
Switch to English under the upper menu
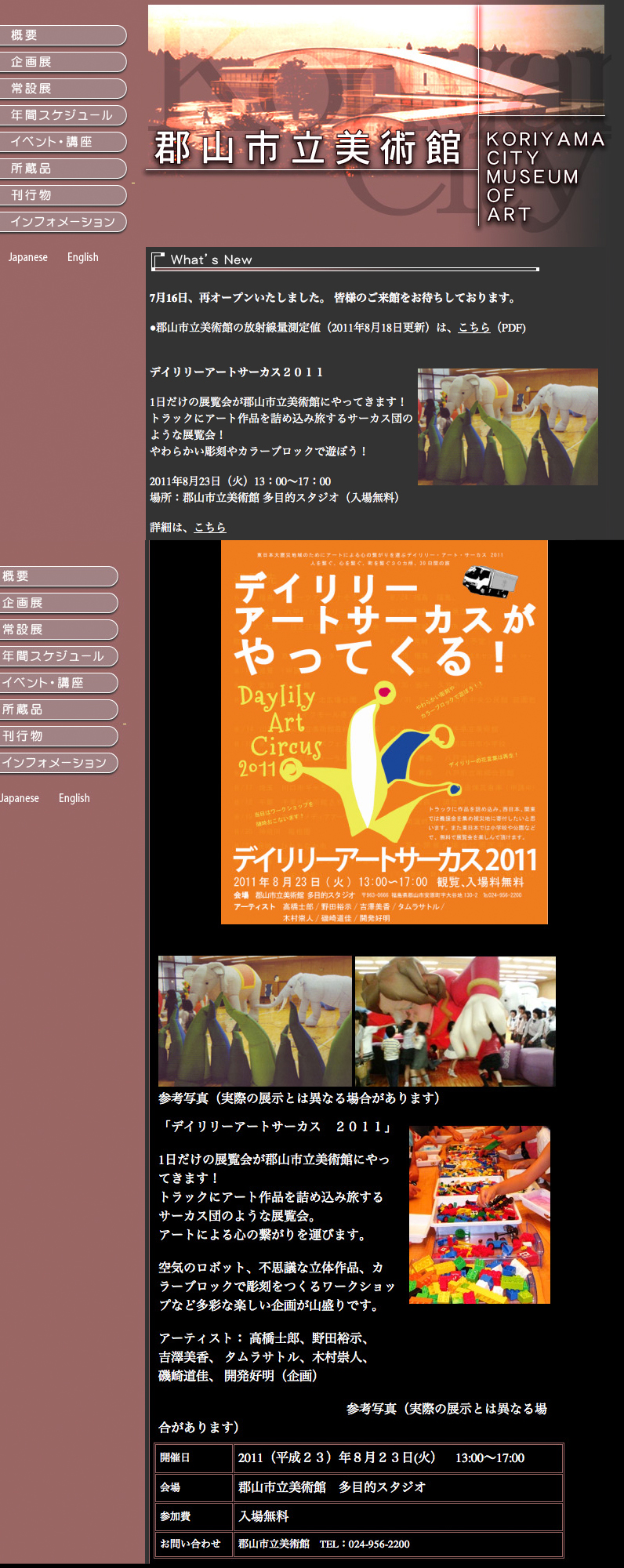pos(83,257)
